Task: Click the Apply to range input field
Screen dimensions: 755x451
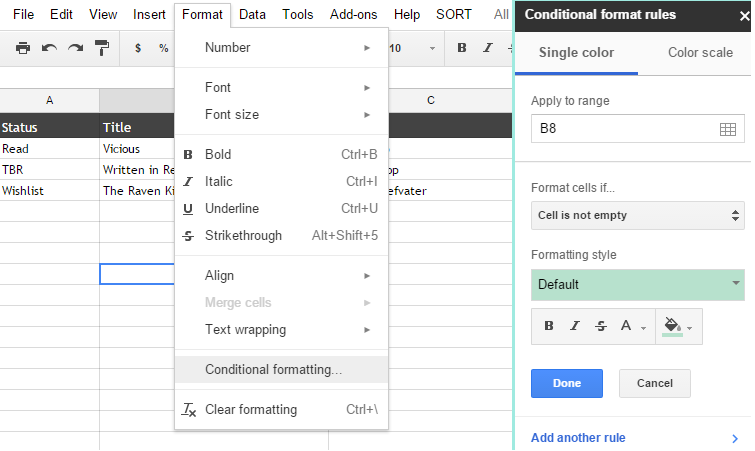Action: coord(620,129)
